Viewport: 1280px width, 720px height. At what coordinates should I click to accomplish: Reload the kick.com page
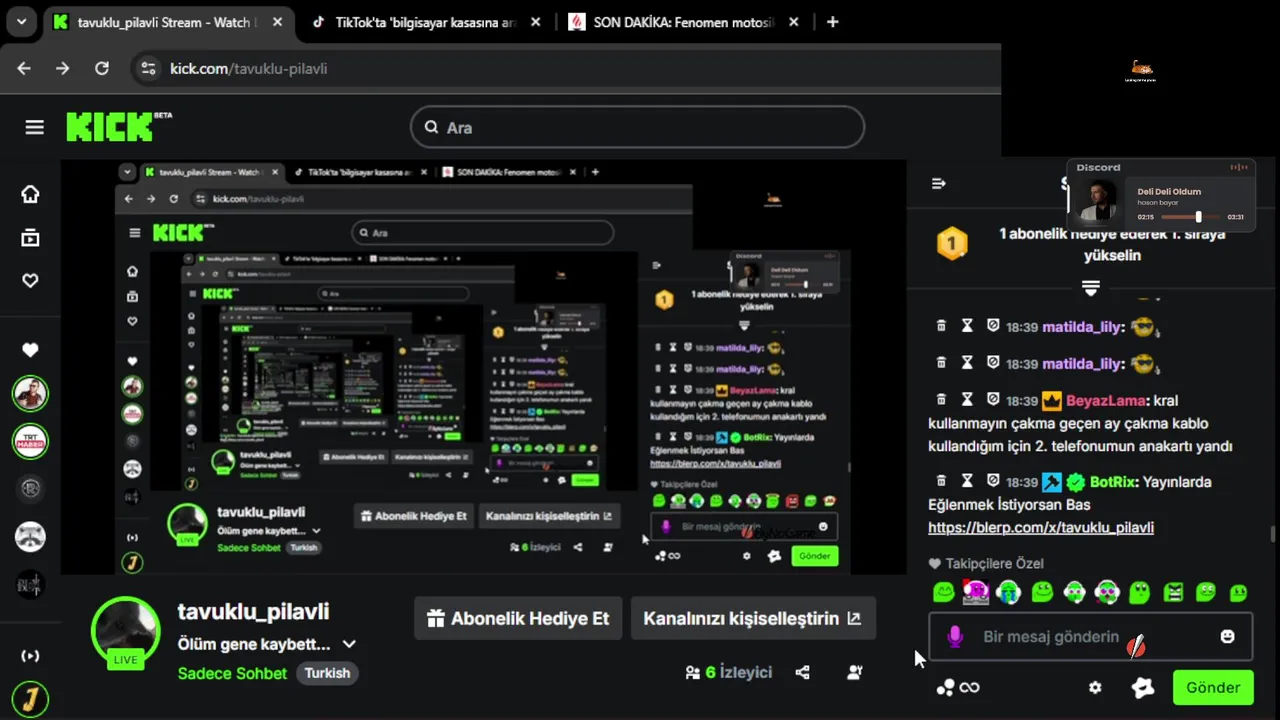[x=101, y=68]
